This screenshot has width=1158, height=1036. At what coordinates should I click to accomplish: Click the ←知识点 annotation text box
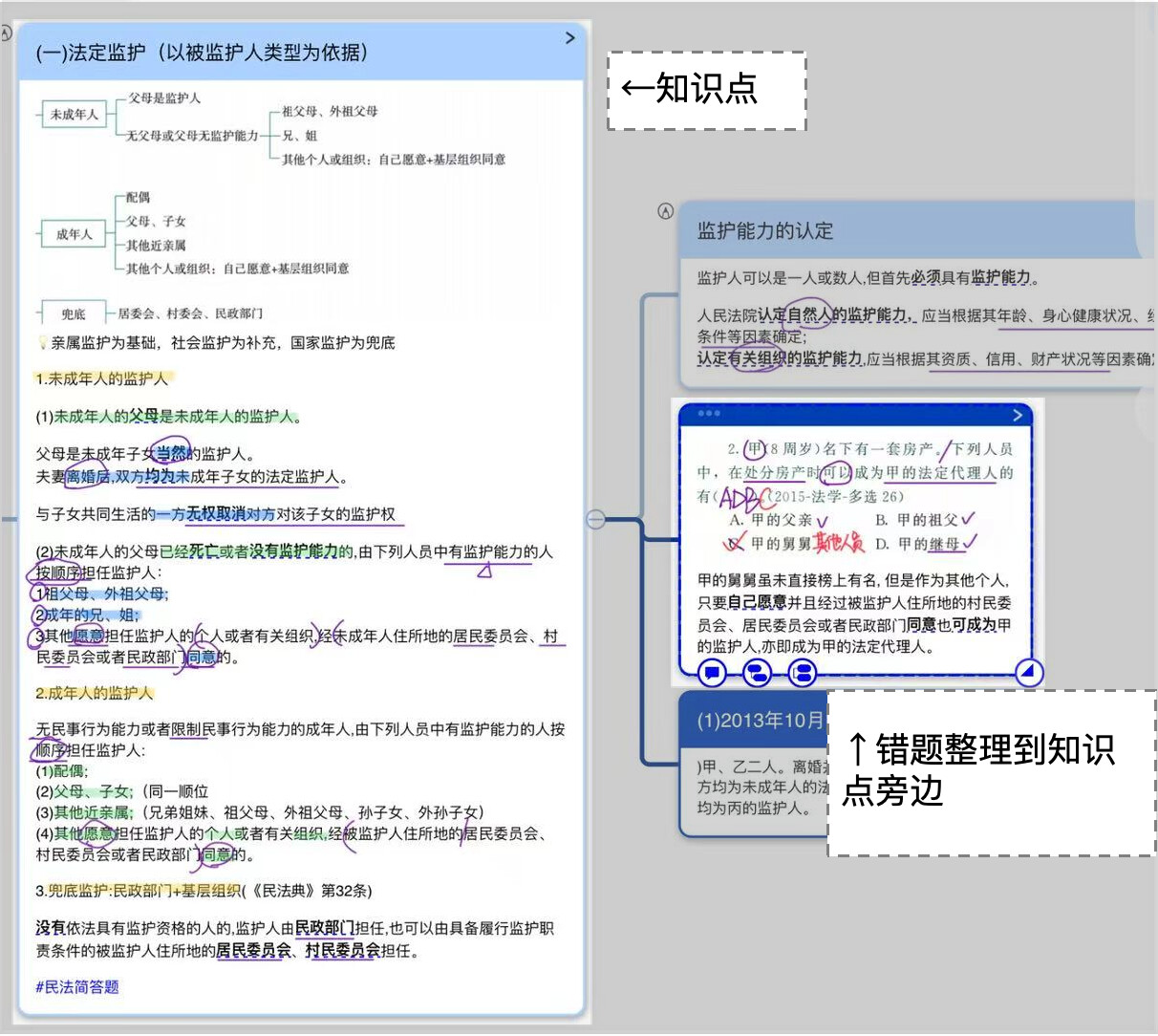(707, 90)
